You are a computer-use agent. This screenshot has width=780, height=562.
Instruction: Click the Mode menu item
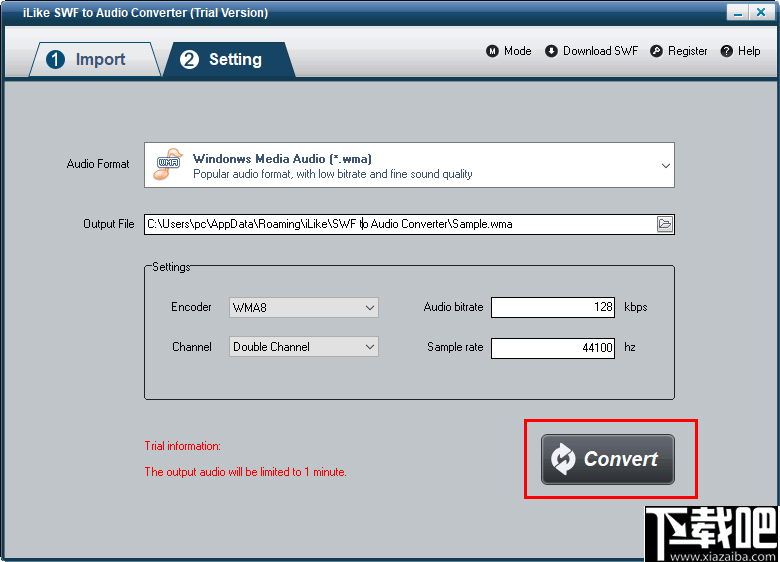coord(509,51)
